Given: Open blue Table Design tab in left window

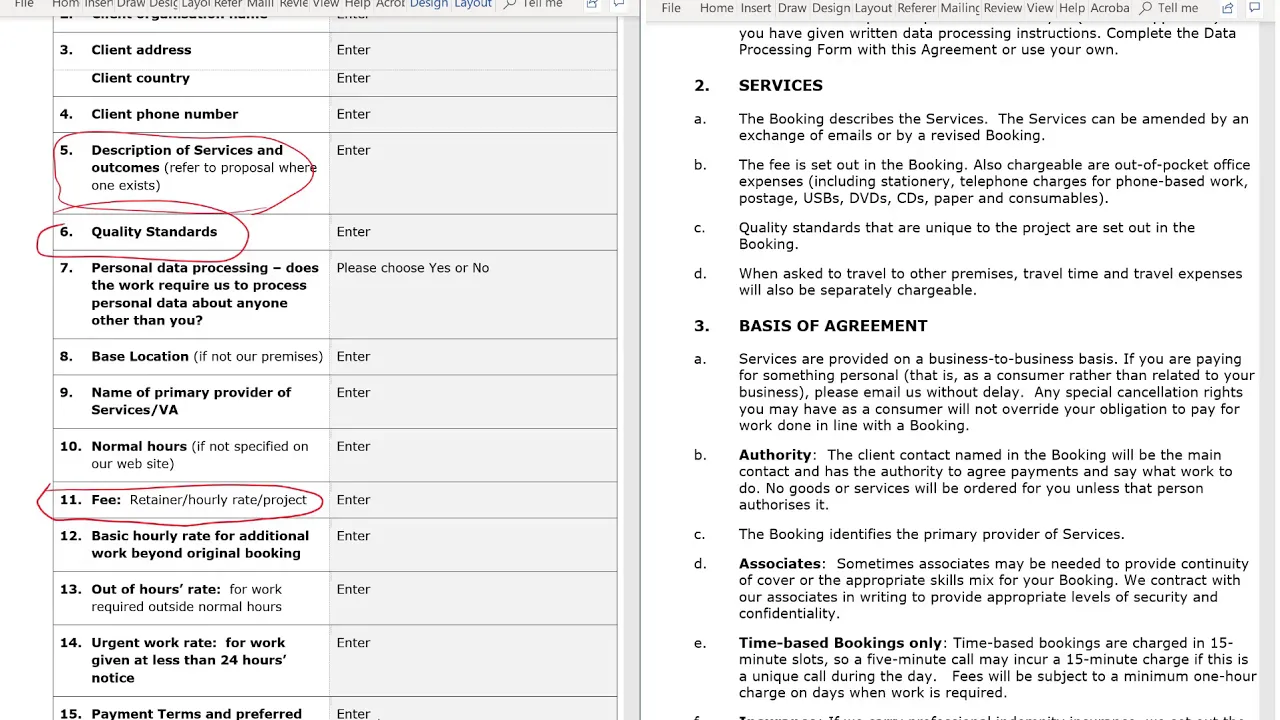Looking at the screenshot, I should coord(429,5).
